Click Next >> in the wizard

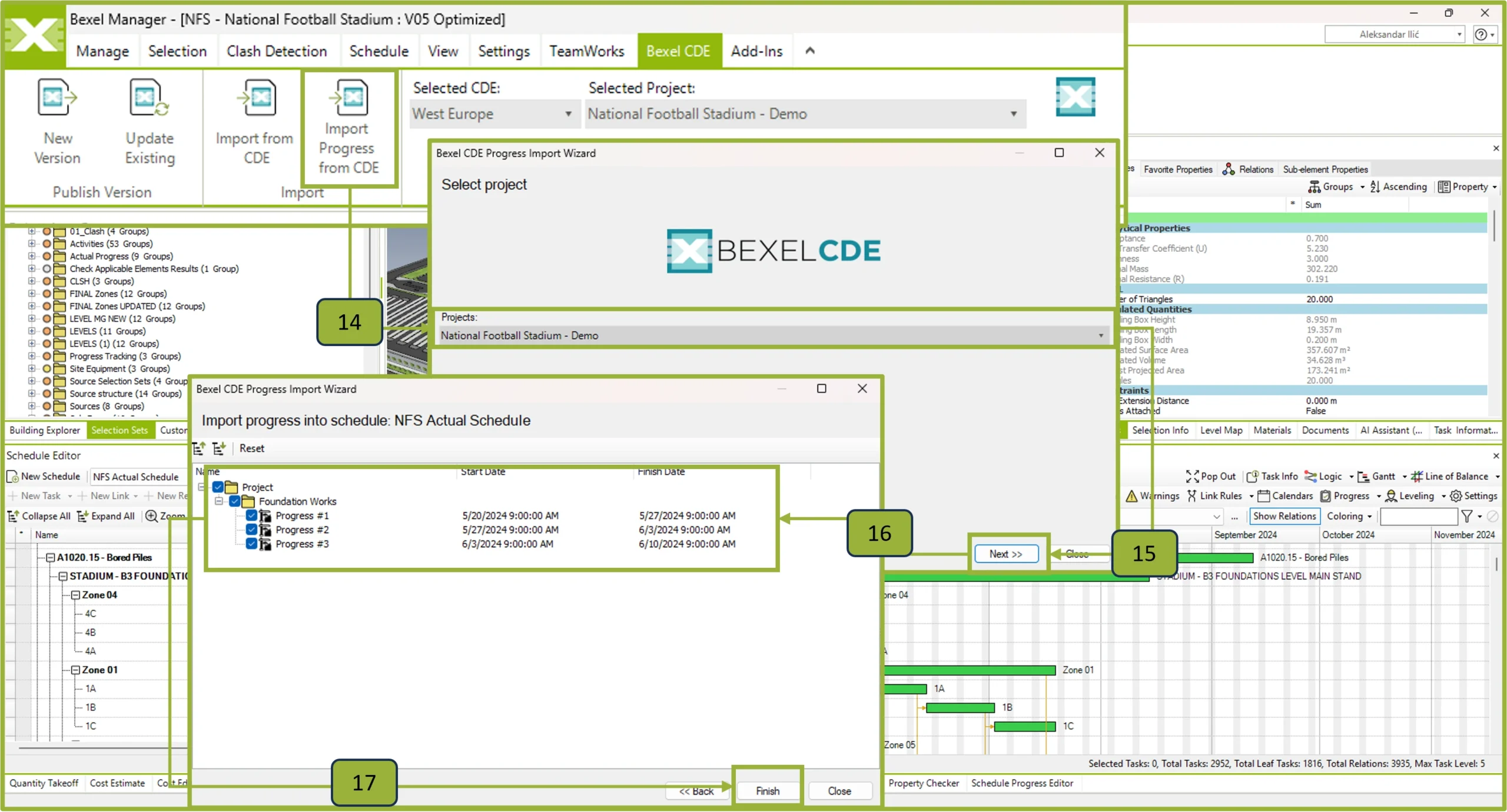pyautogui.click(x=1006, y=554)
